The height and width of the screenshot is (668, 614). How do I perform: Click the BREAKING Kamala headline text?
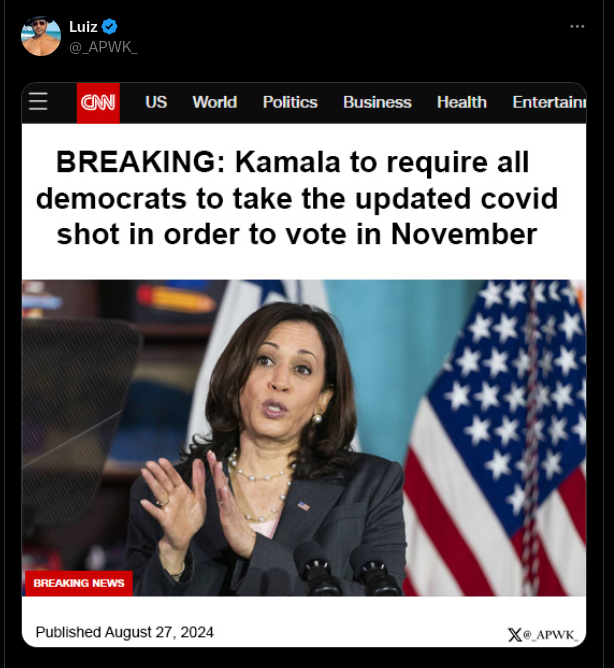click(297, 198)
